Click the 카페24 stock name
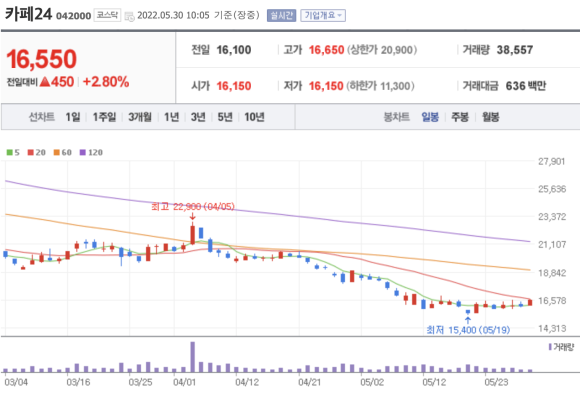580x393 pixels. (28, 14)
